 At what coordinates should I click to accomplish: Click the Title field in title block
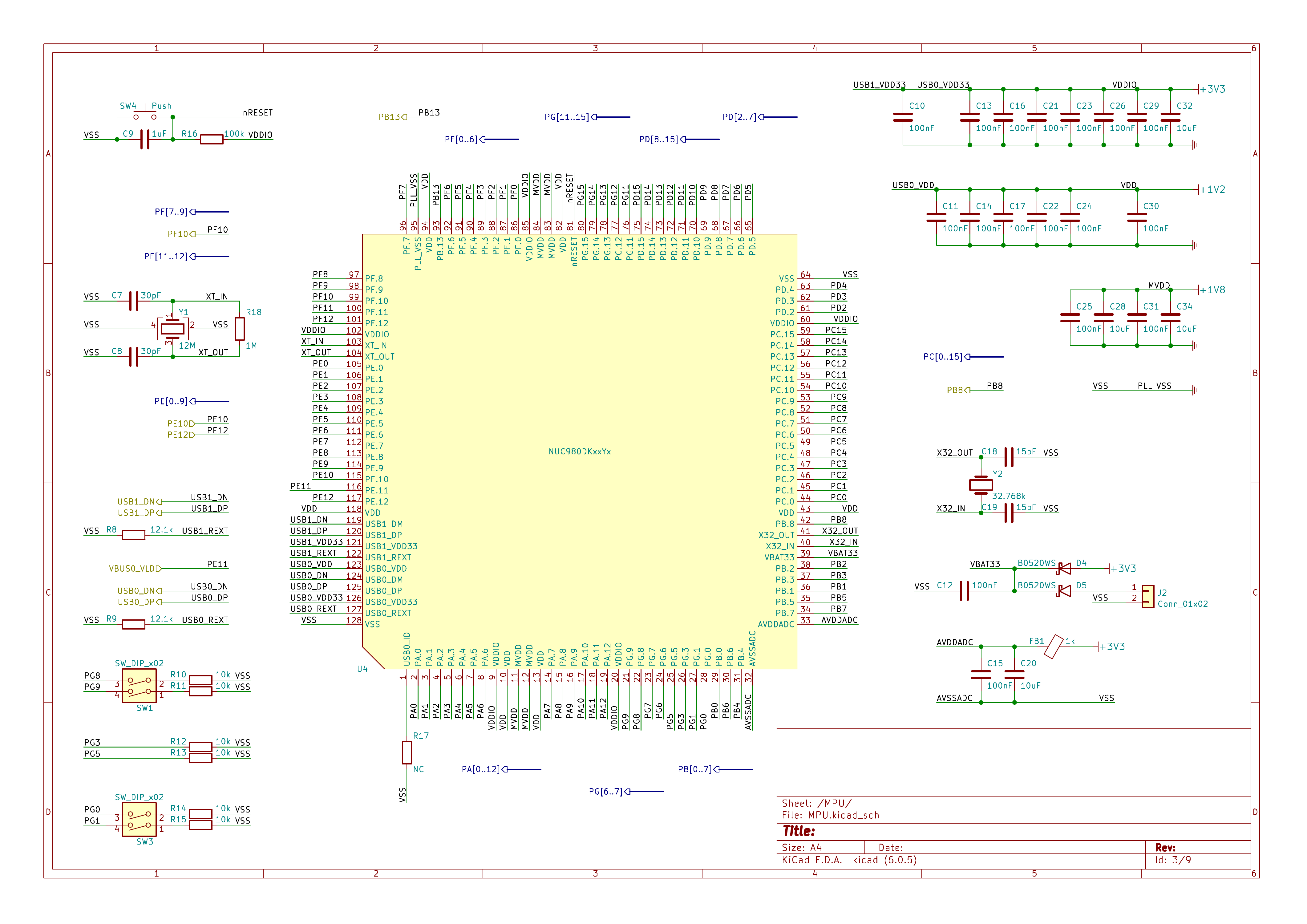(x=799, y=831)
